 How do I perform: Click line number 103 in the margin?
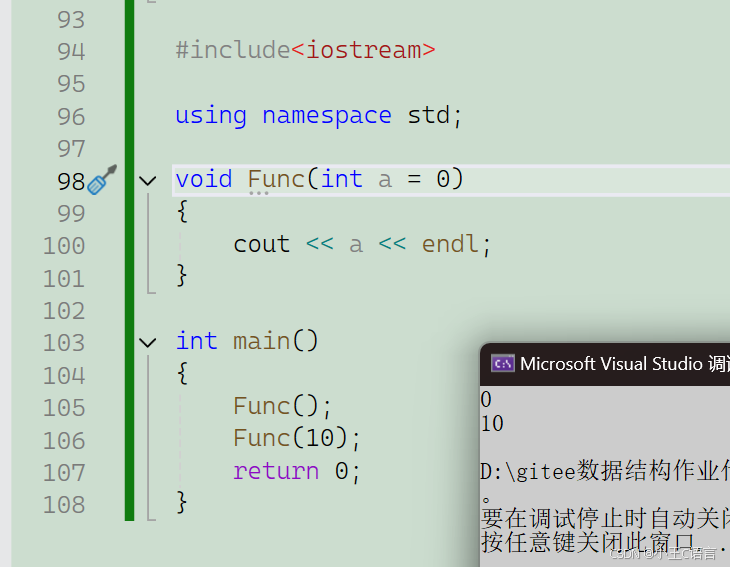point(64,343)
